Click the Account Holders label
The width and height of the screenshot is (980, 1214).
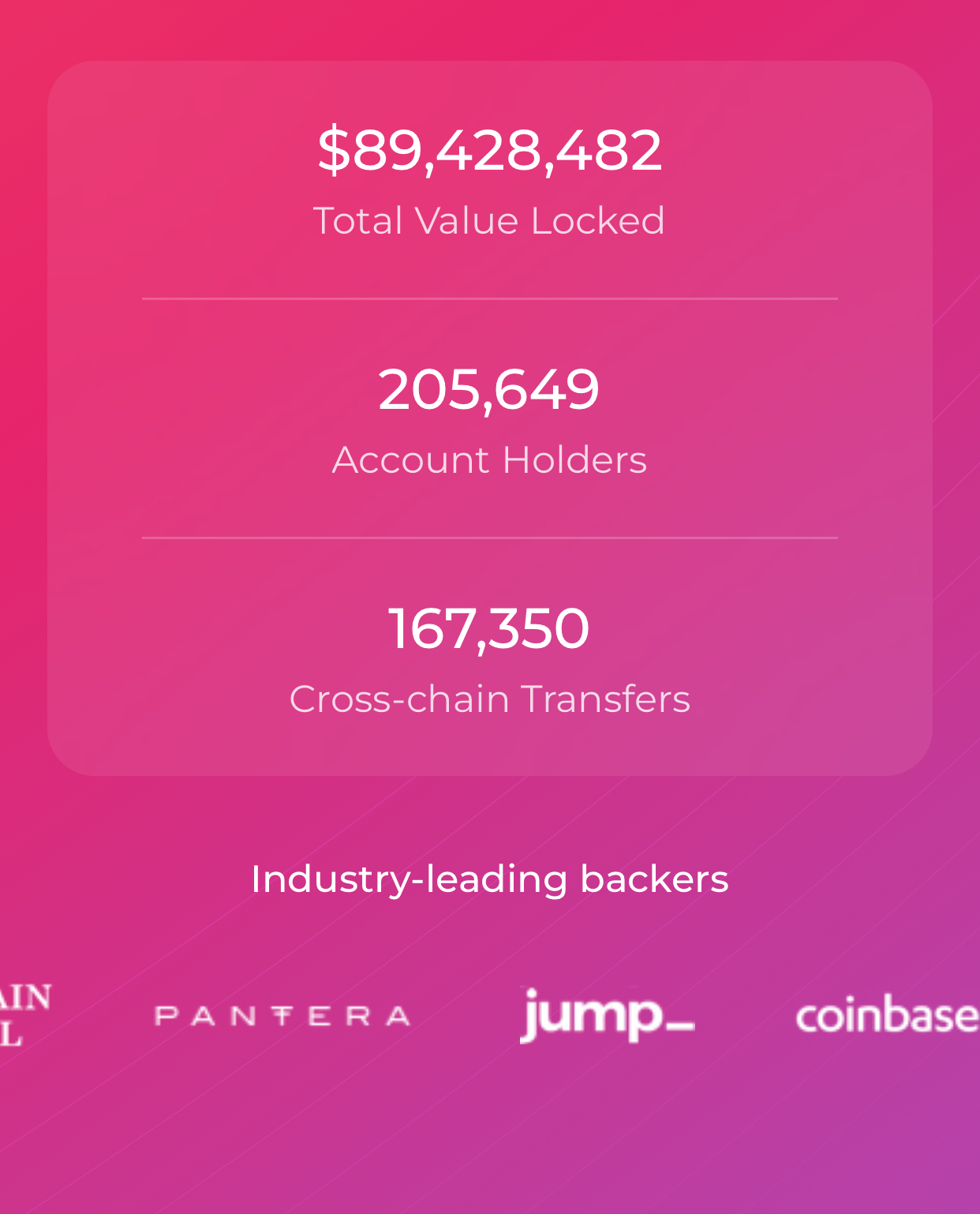(x=489, y=459)
